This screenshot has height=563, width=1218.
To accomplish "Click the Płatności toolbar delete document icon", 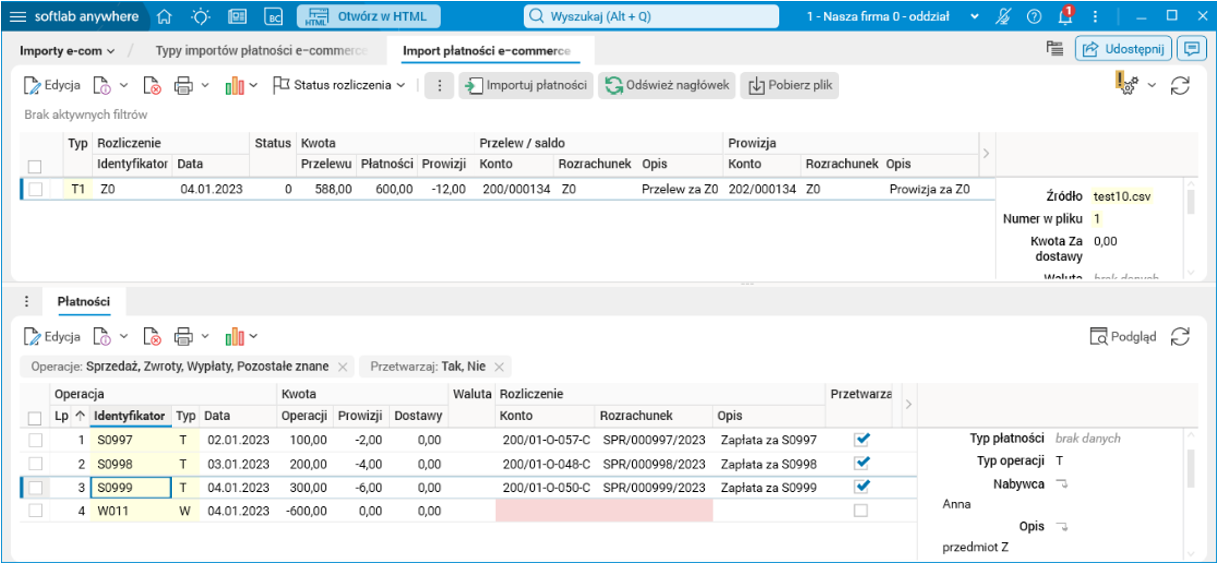I will click(x=151, y=337).
